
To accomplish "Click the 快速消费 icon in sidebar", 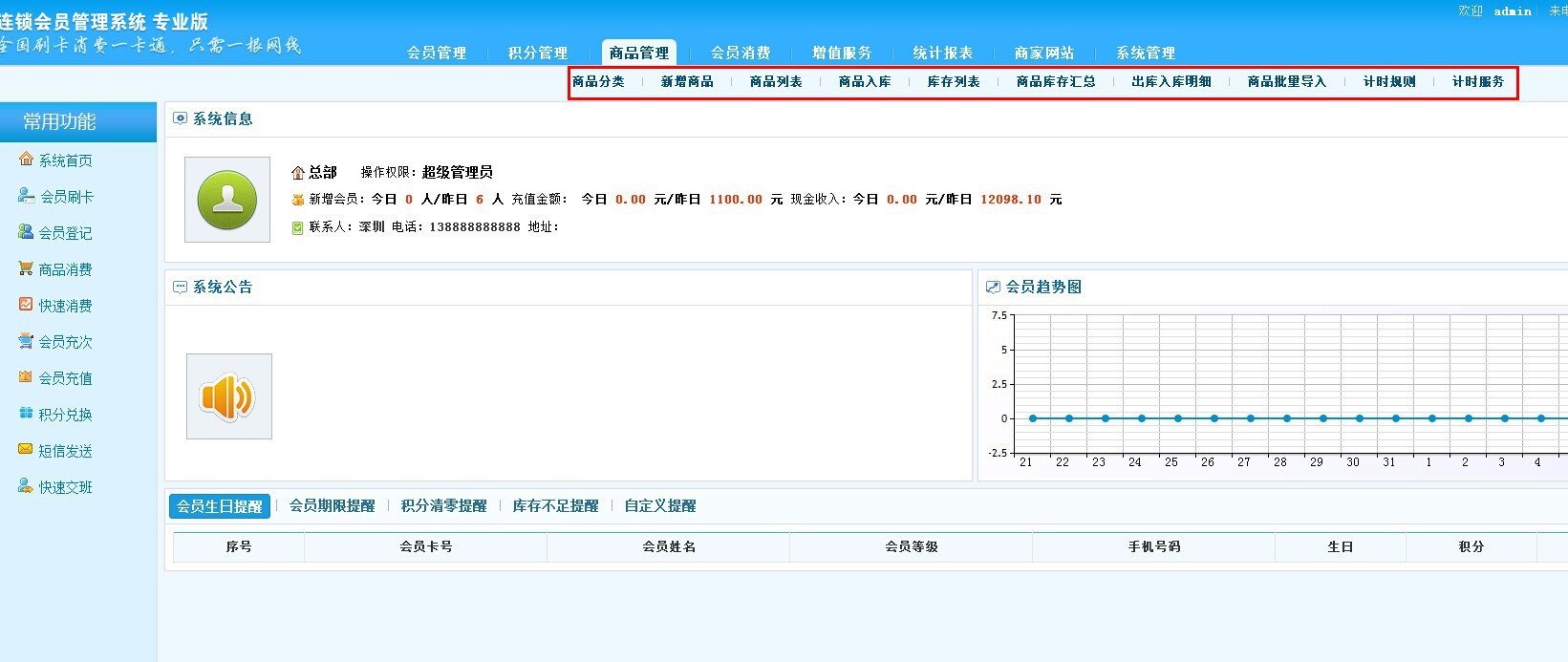I will click(26, 305).
